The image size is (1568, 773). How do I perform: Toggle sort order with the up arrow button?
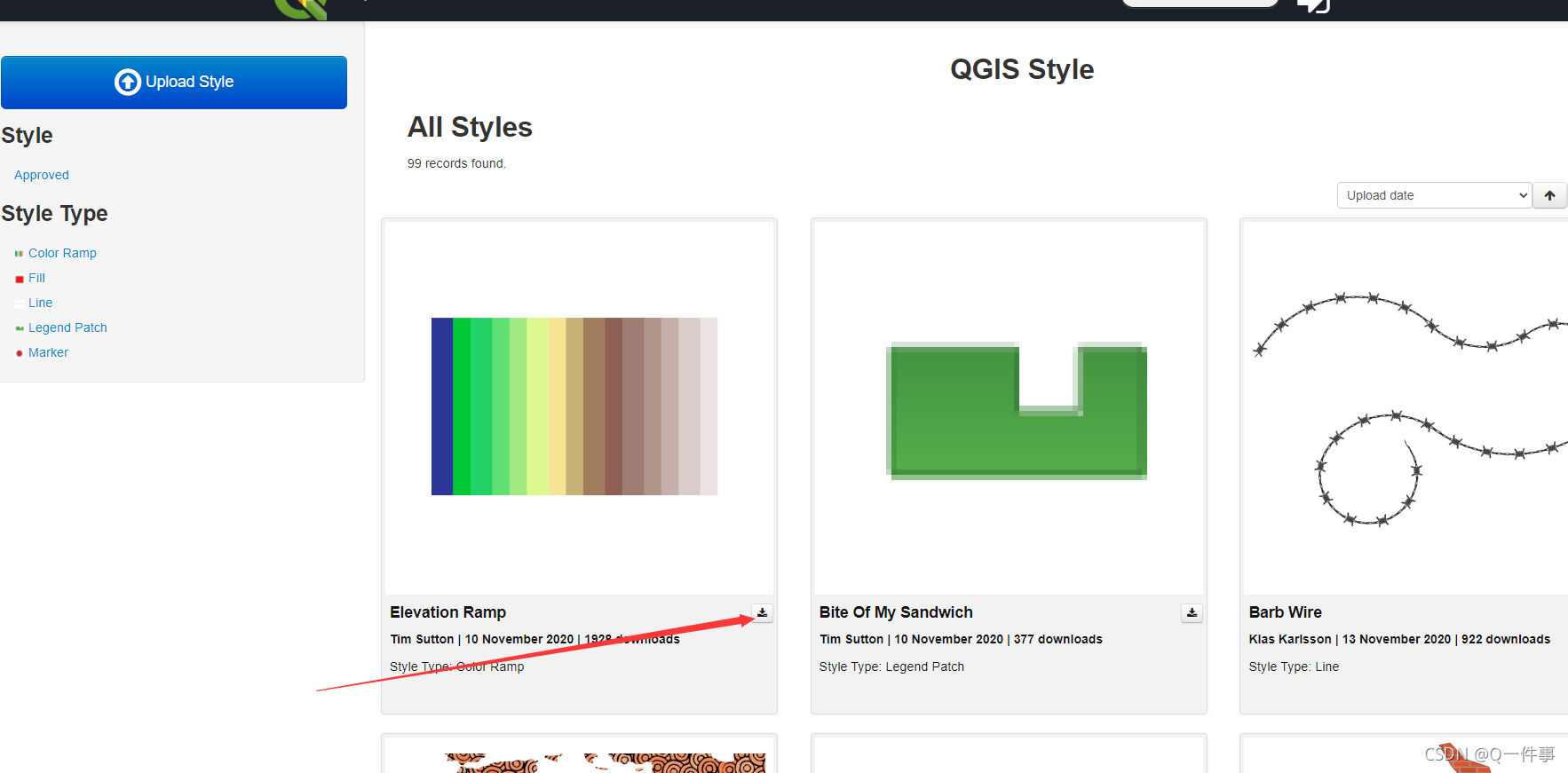point(1549,195)
